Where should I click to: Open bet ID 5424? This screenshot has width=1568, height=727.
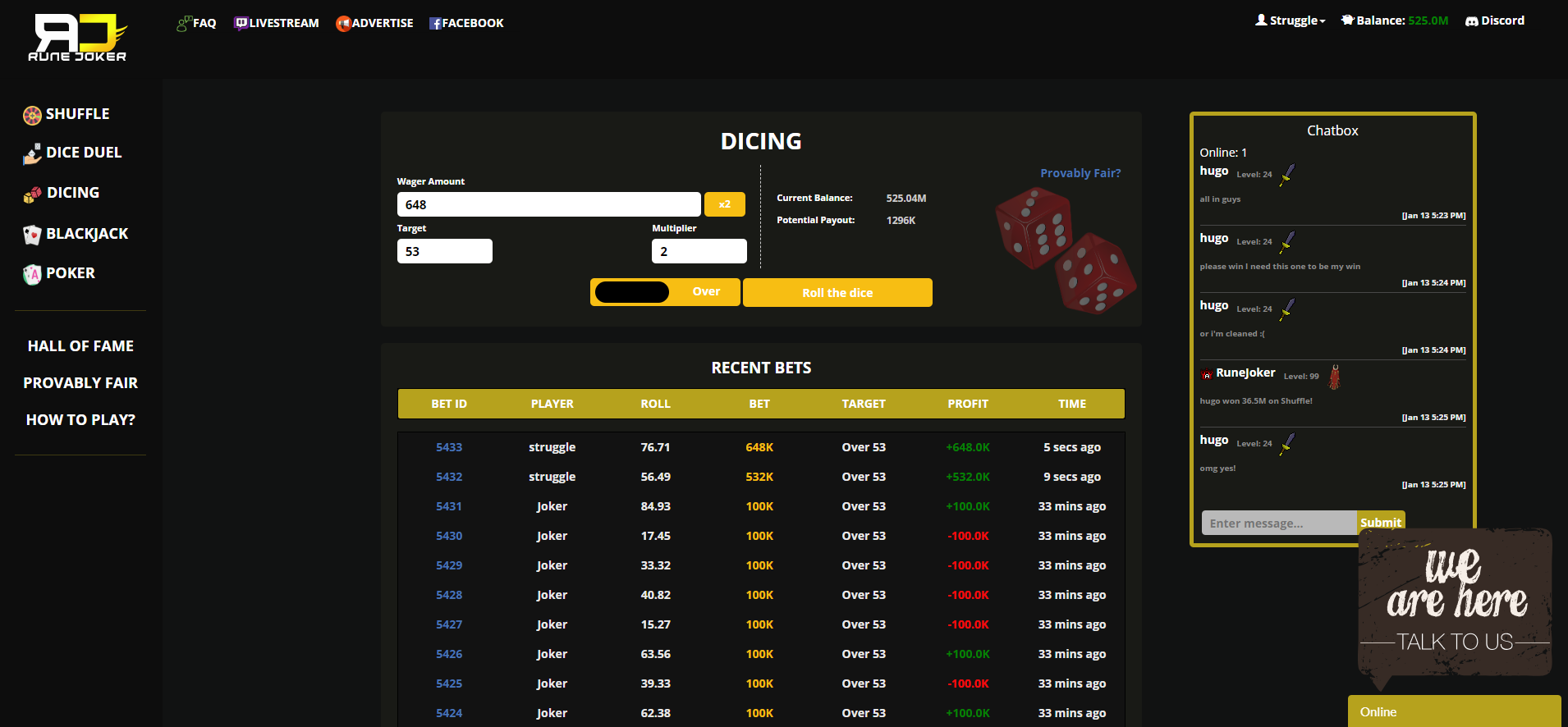coord(449,713)
